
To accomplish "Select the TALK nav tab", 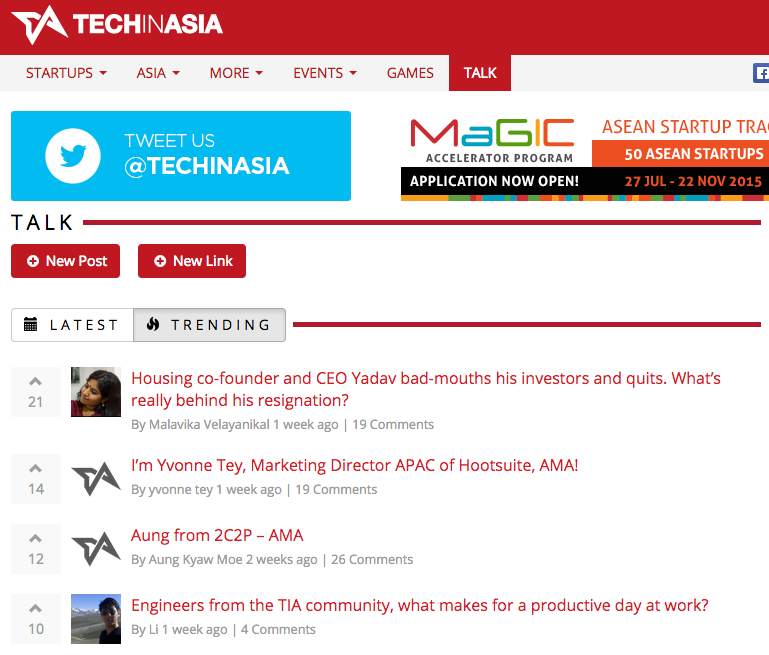I will (x=480, y=73).
